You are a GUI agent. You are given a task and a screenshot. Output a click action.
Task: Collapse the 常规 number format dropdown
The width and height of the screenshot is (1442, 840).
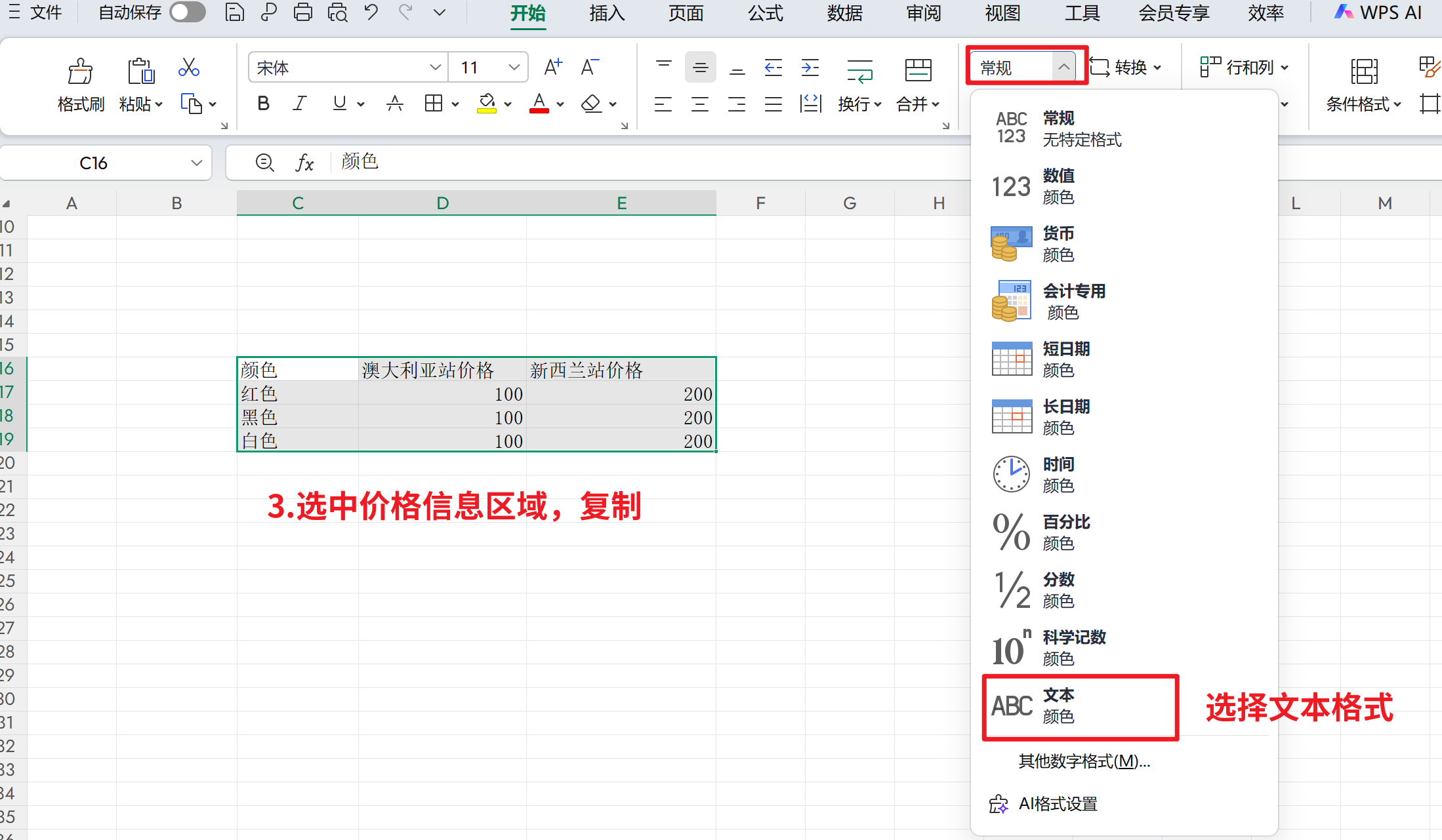pyautogui.click(x=1063, y=67)
